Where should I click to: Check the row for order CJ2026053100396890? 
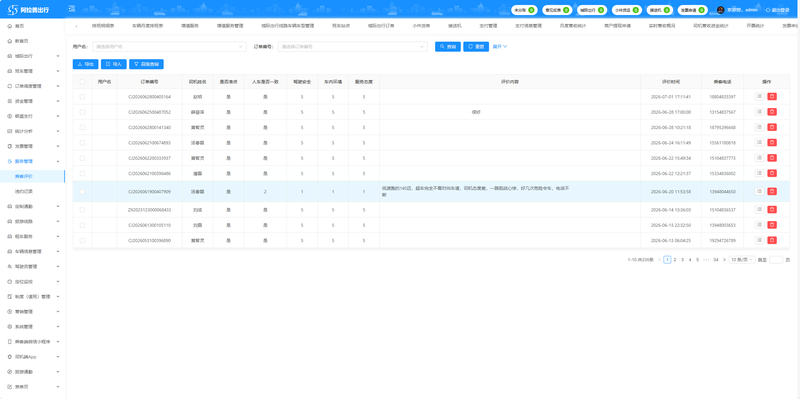pyautogui.click(x=82, y=240)
